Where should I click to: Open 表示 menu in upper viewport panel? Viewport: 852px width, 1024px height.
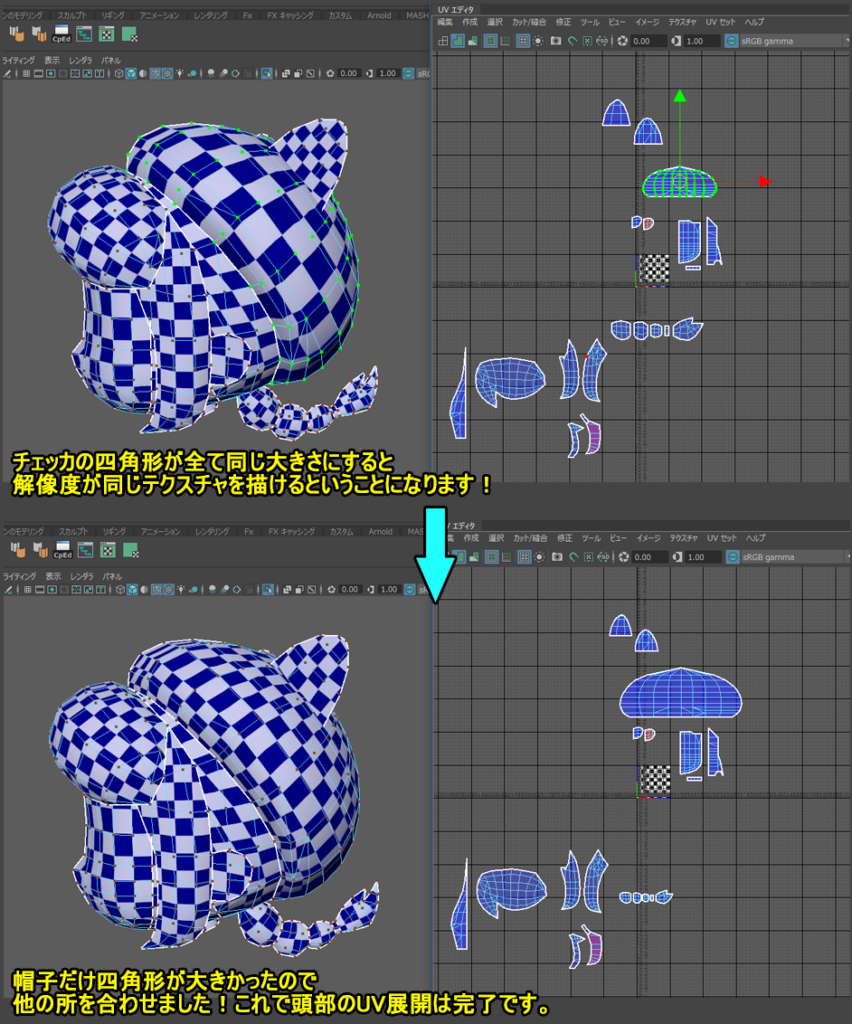click(52, 60)
